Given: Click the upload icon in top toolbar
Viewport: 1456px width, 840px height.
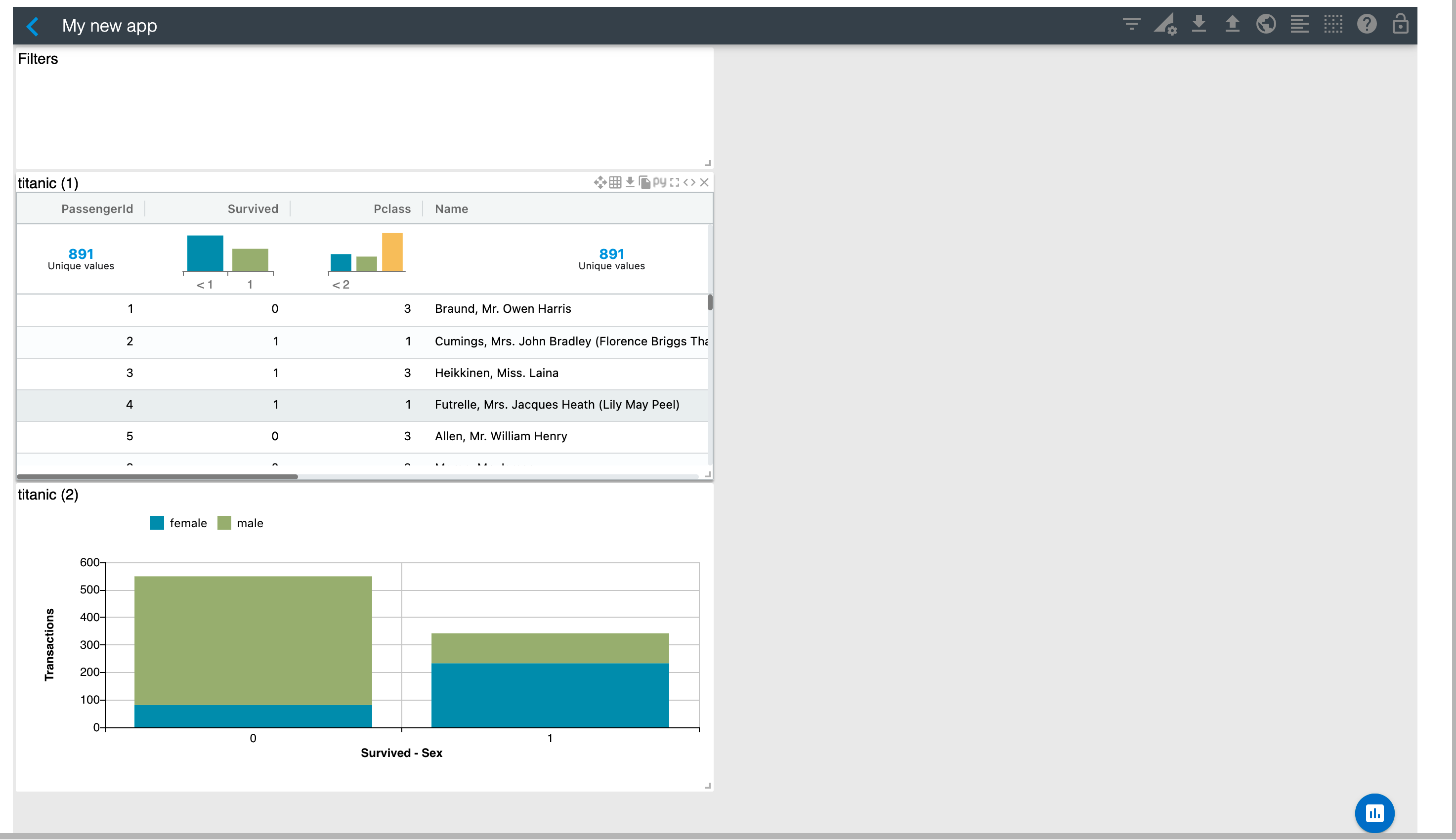Looking at the screenshot, I should coord(1232,24).
